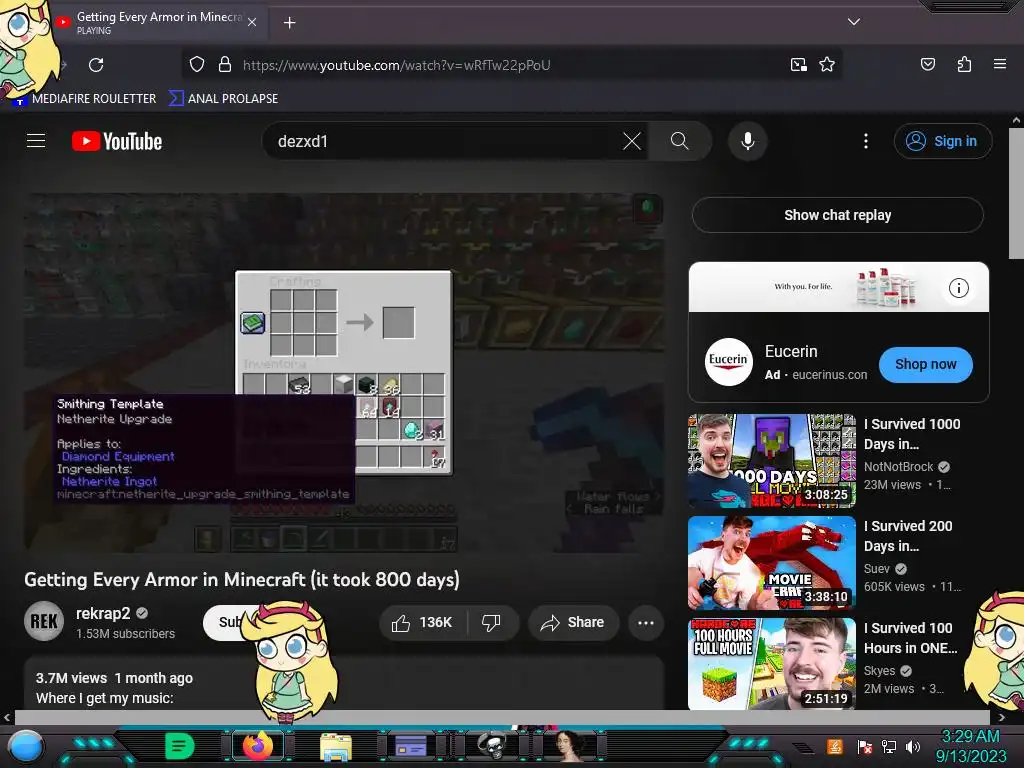Clear the dezxd1 search query

tap(632, 141)
